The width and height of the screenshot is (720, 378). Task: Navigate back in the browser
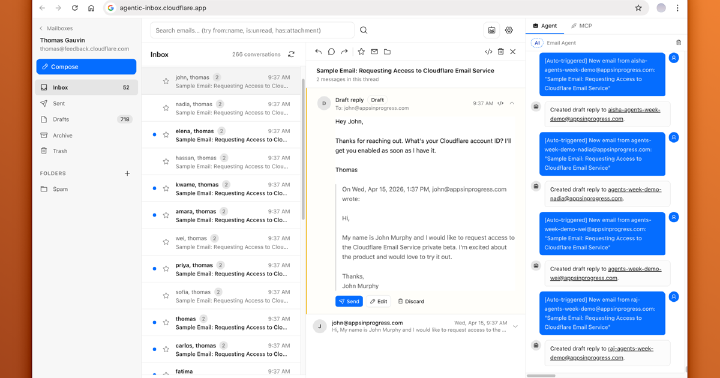pos(42,8)
